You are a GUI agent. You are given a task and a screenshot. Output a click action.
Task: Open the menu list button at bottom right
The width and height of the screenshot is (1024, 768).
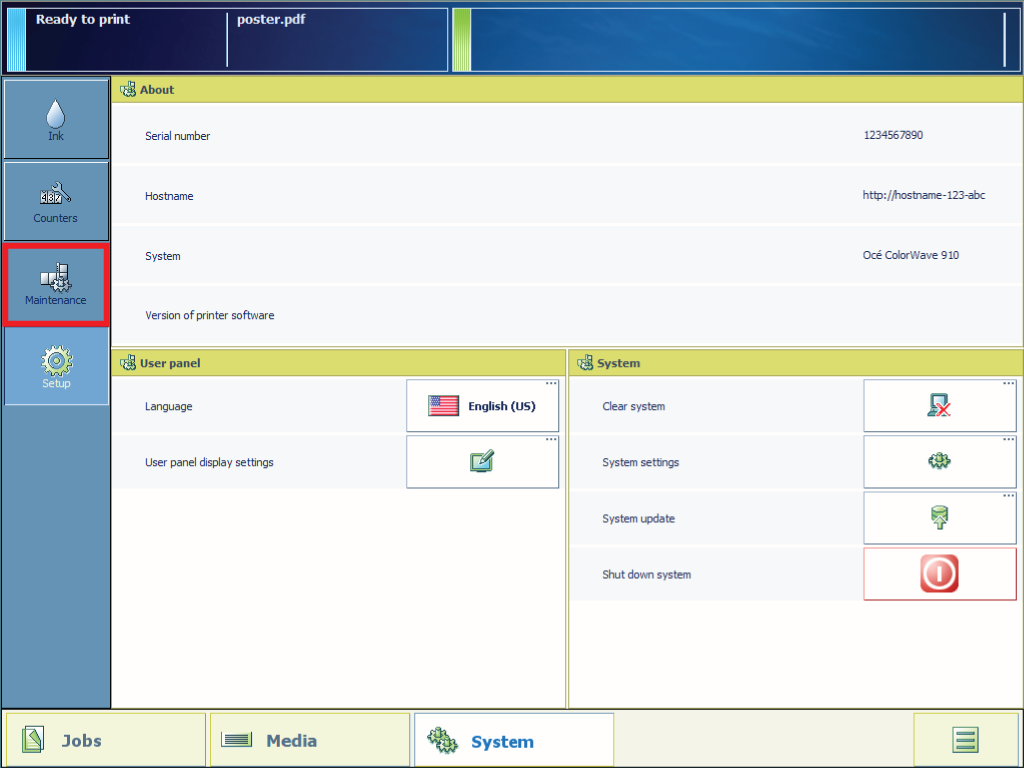pos(966,740)
